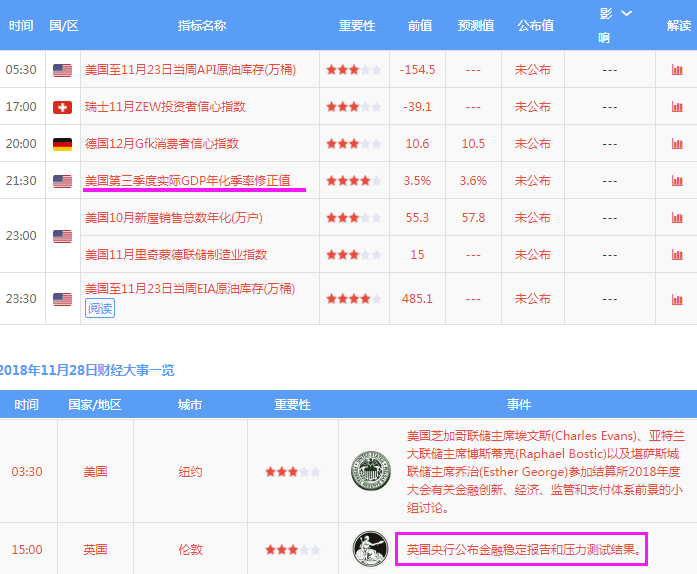697x574 pixels.
Task: Click chart icon for EIA原油库存 row
Action: point(677,298)
